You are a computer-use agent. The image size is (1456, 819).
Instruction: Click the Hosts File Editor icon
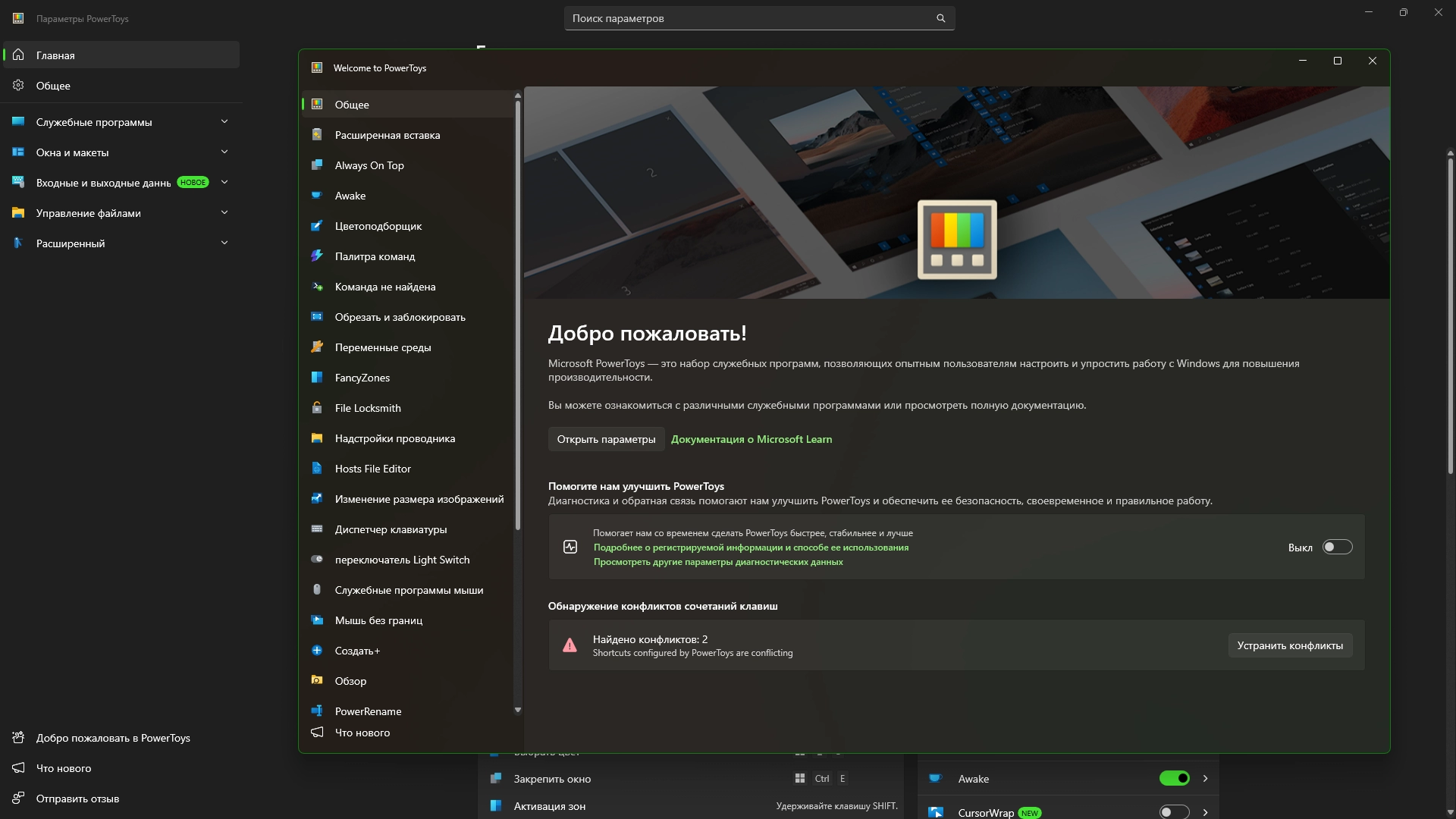point(317,469)
